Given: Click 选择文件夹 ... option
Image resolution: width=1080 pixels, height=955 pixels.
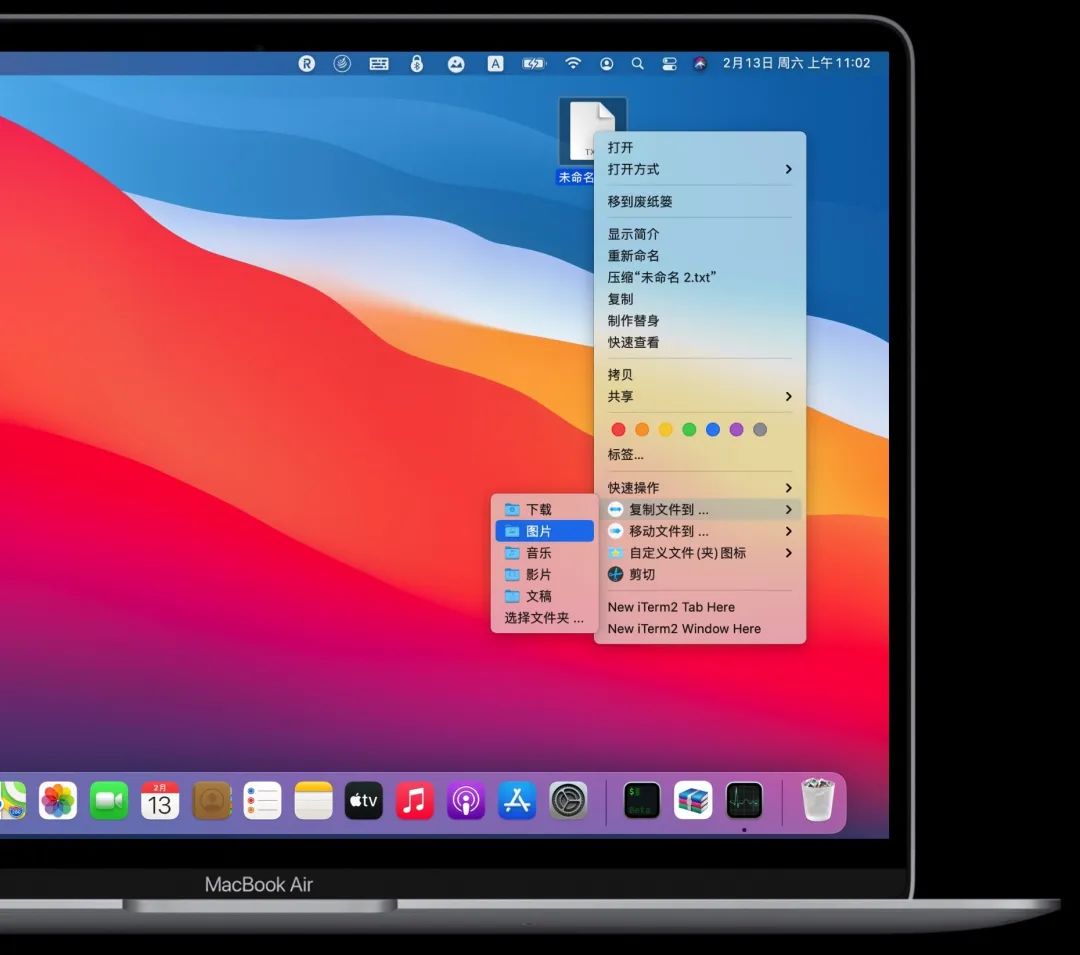Looking at the screenshot, I should [544, 618].
